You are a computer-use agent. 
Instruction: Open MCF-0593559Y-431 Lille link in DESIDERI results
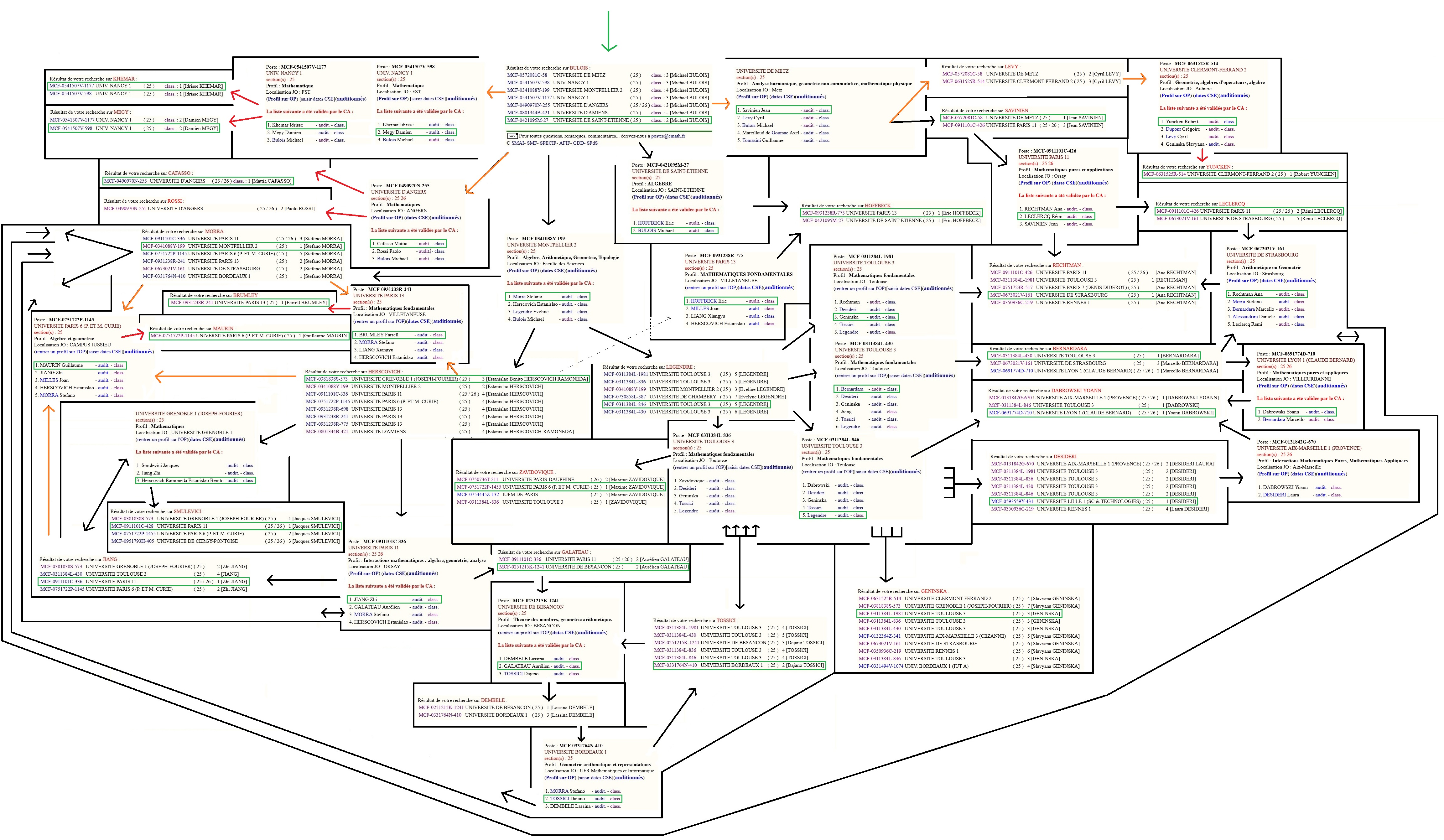click(x=1012, y=501)
